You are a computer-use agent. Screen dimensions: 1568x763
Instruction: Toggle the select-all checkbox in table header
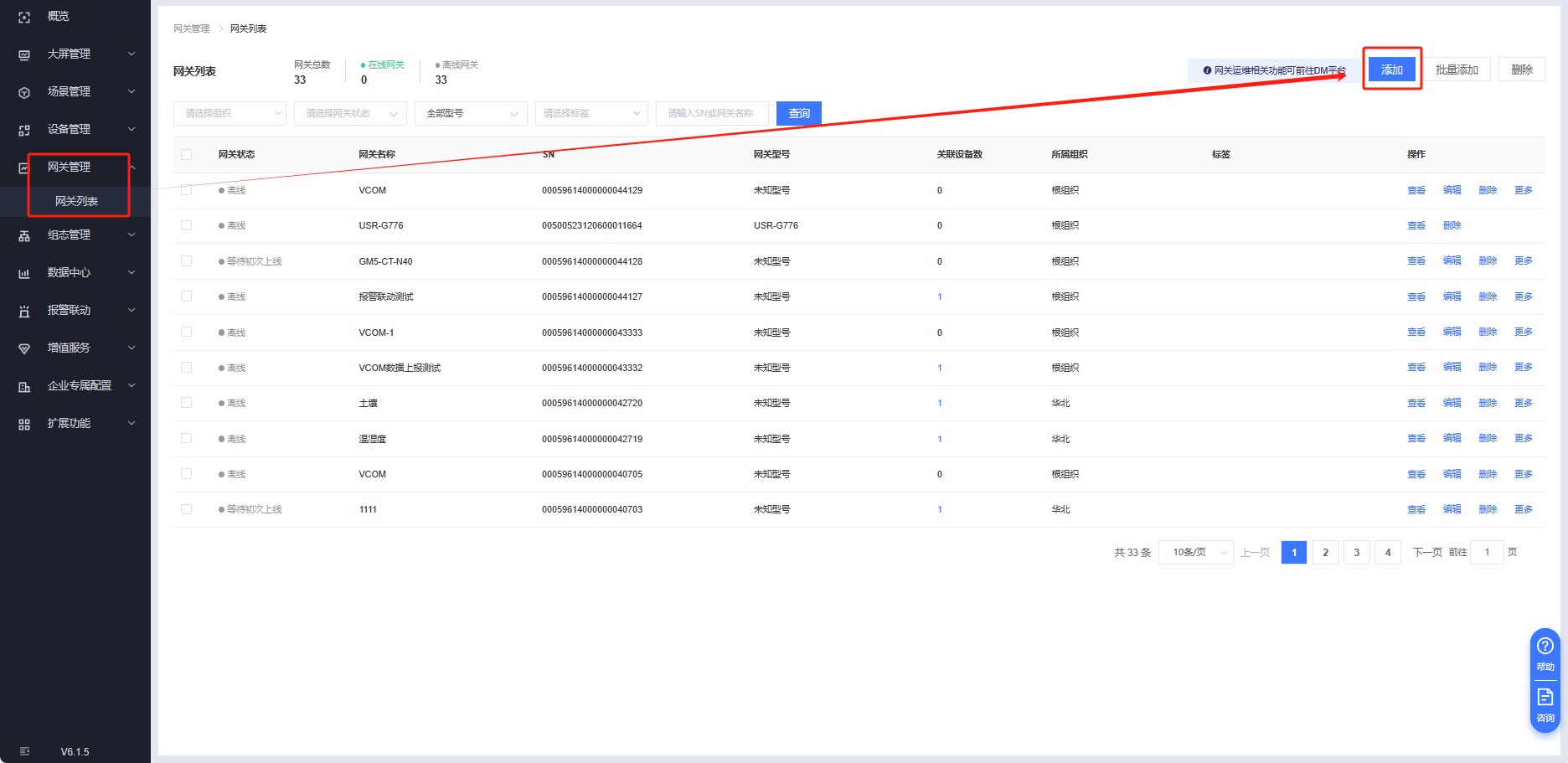[186, 154]
